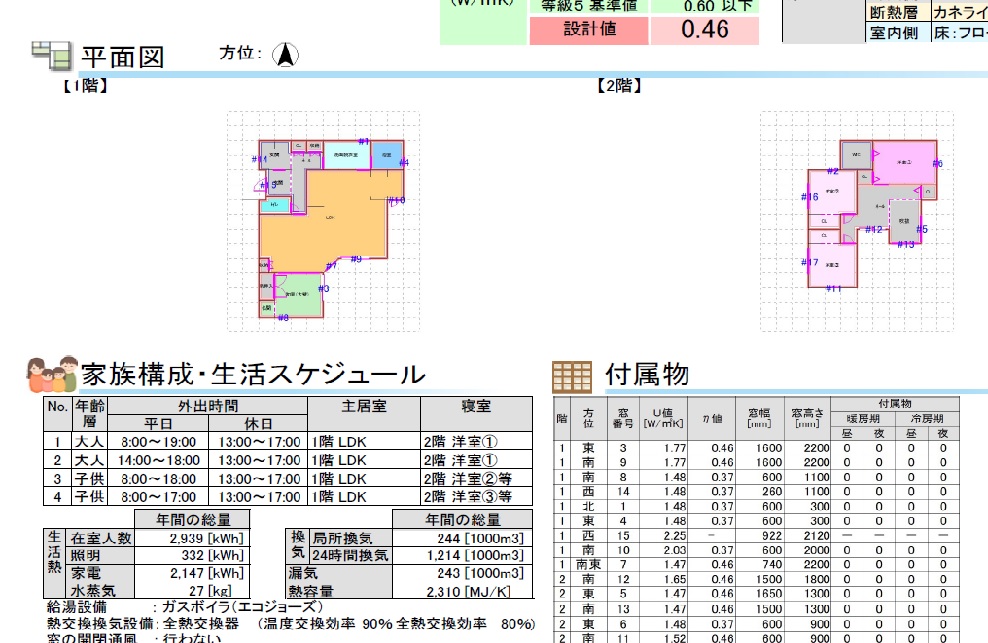Open the 1階 floor plan drawing
Viewport: 988px width, 643px height.
(x=323, y=221)
